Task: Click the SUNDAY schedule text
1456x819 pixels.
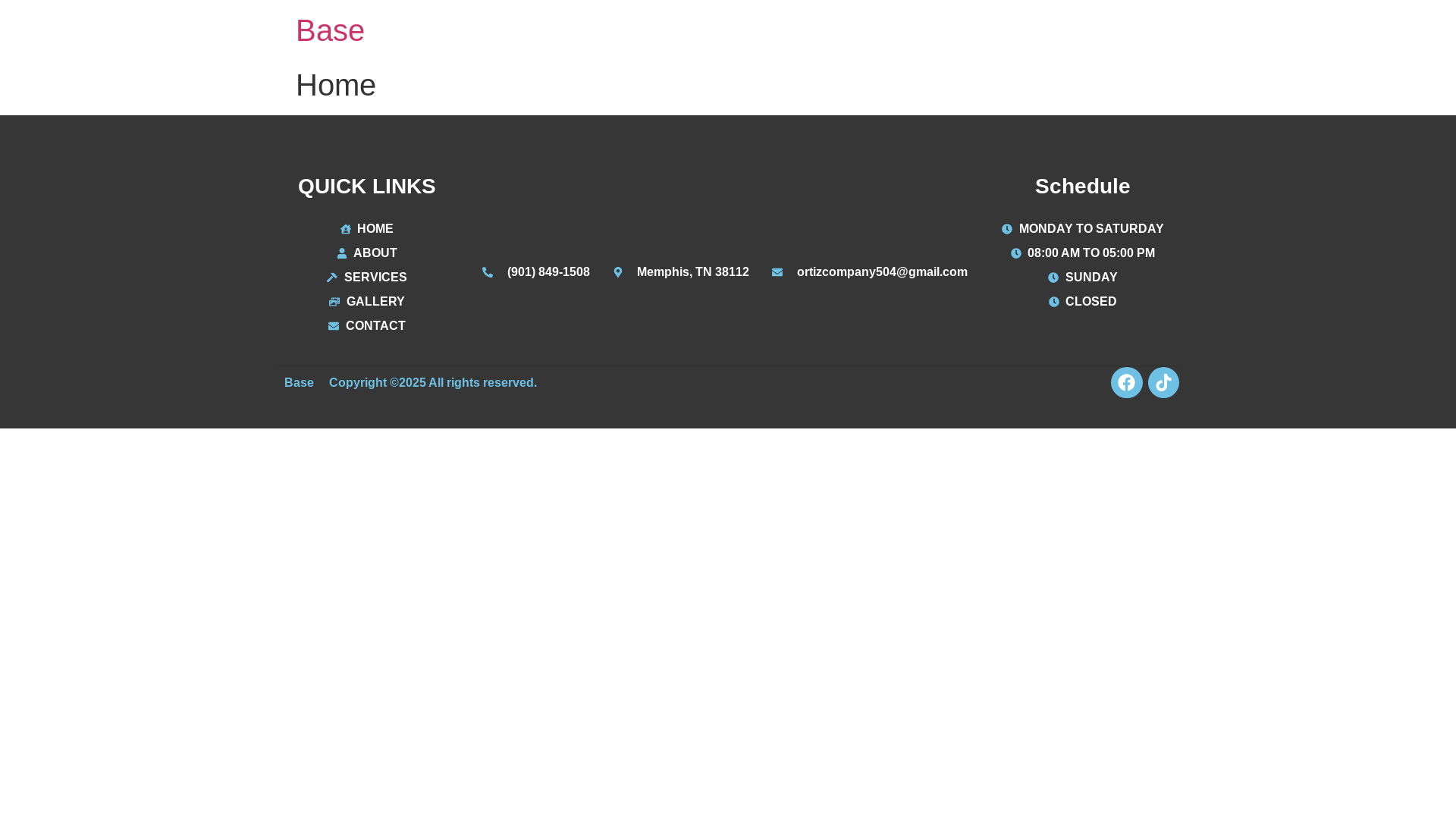Action: tap(1091, 278)
